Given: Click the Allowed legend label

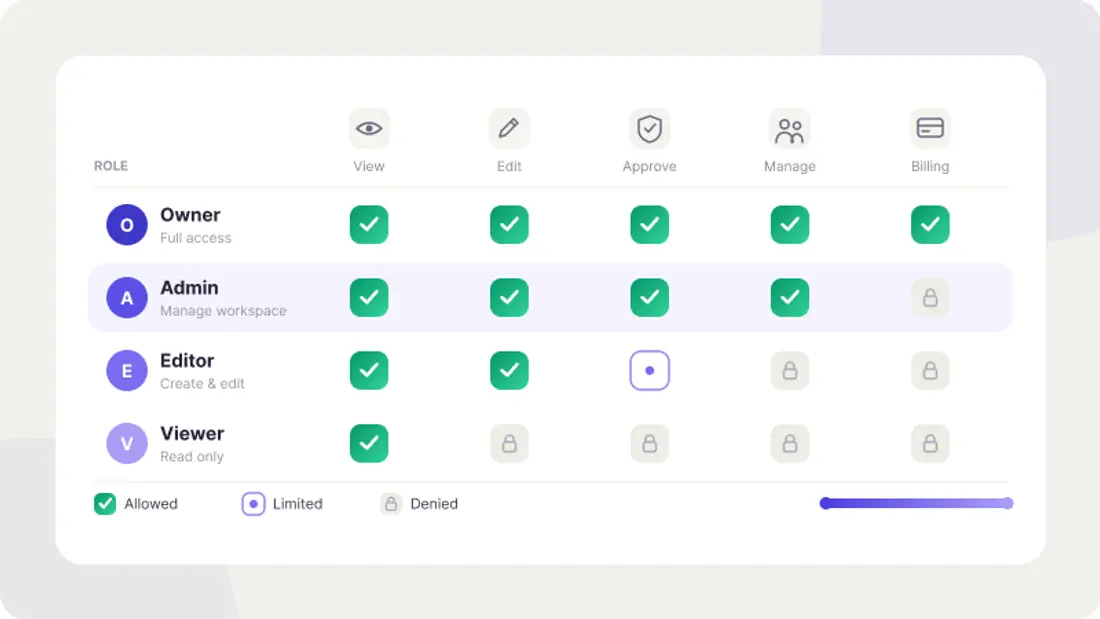Looking at the screenshot, I should [x=151, y=504].
